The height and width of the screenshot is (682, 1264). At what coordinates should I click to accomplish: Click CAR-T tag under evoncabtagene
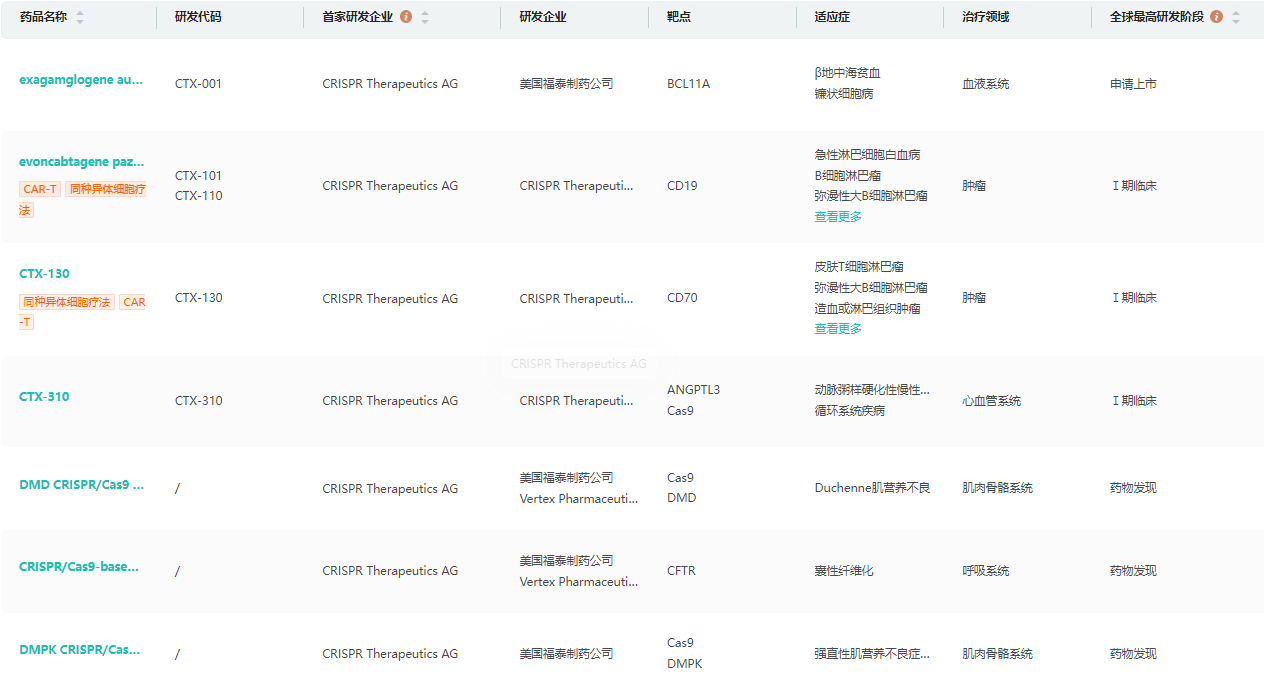tap(40, 189)
